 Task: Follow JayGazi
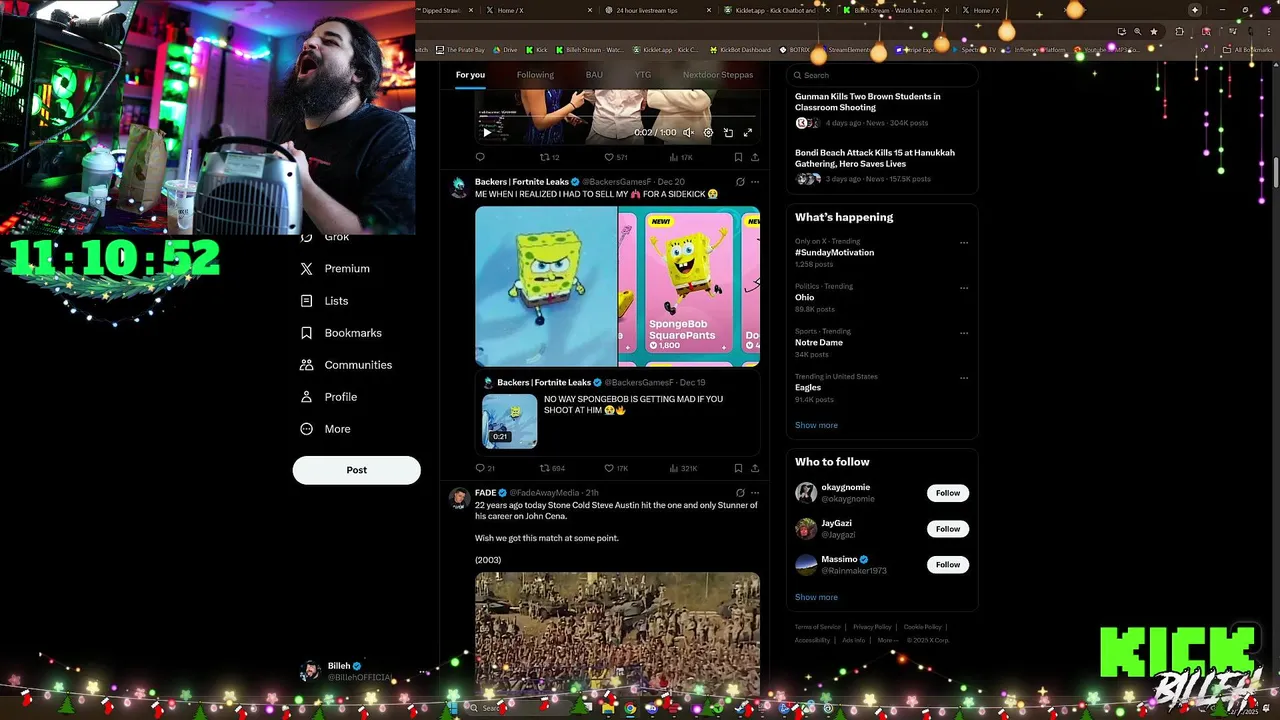(948, 529)
